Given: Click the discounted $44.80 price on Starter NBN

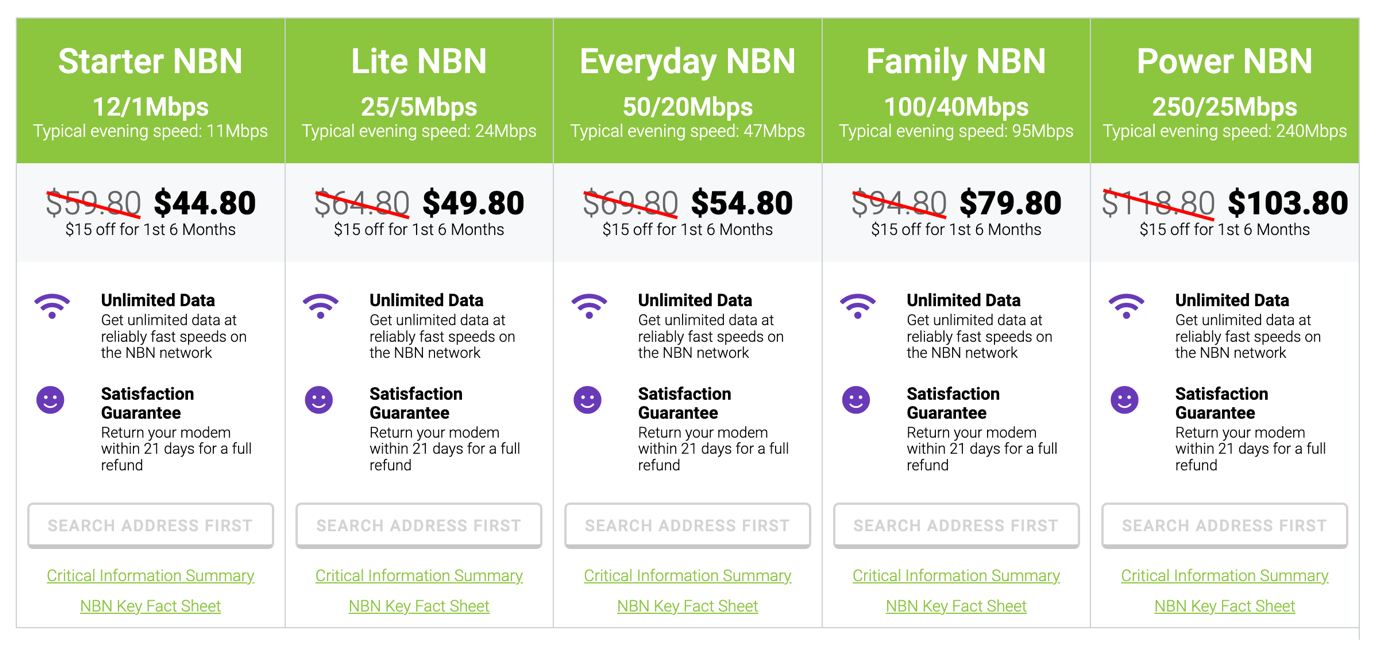Looking at the screenshot, I should point(206,201).
